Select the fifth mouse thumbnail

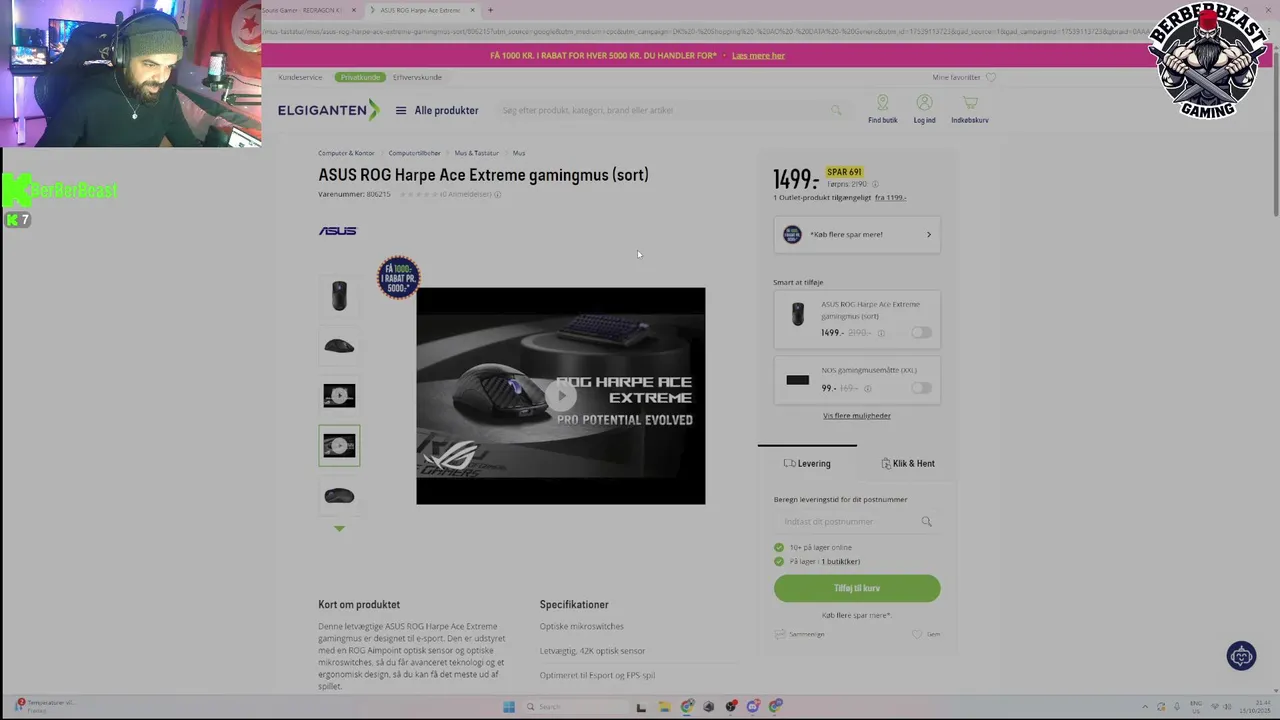[x=339, y=496]
